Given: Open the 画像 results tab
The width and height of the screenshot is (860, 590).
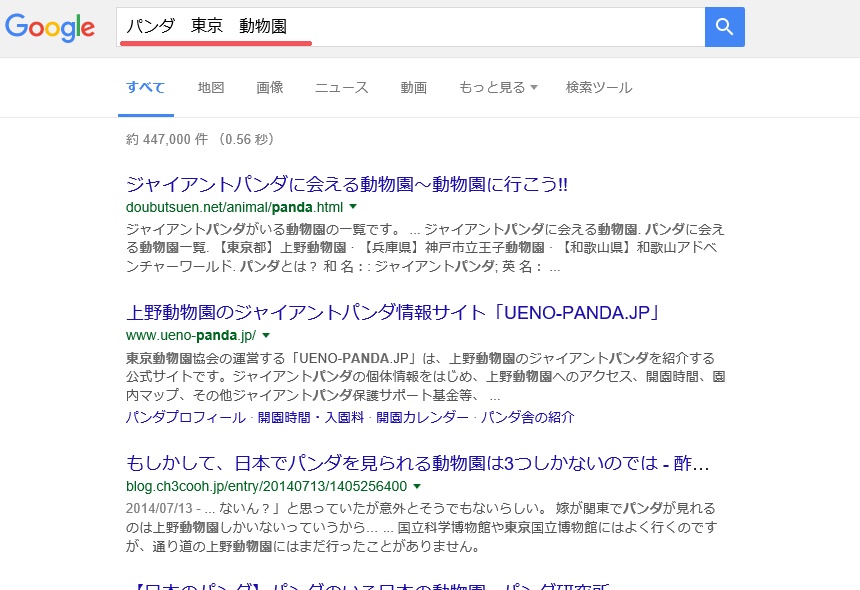Looking at the screenshot, I should (270, 88).
